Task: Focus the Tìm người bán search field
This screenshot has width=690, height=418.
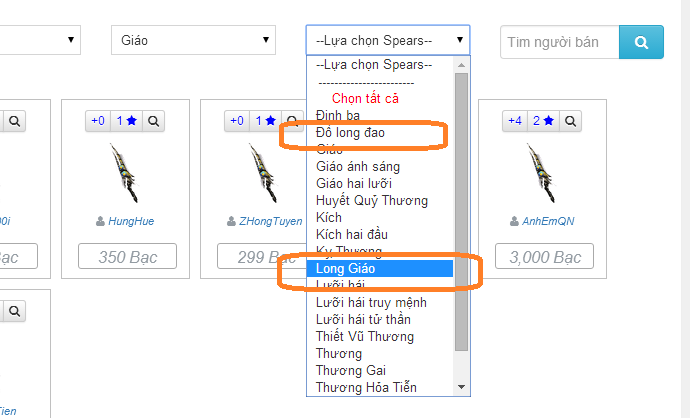Action: pyautogui.click(x=559, y=42)
